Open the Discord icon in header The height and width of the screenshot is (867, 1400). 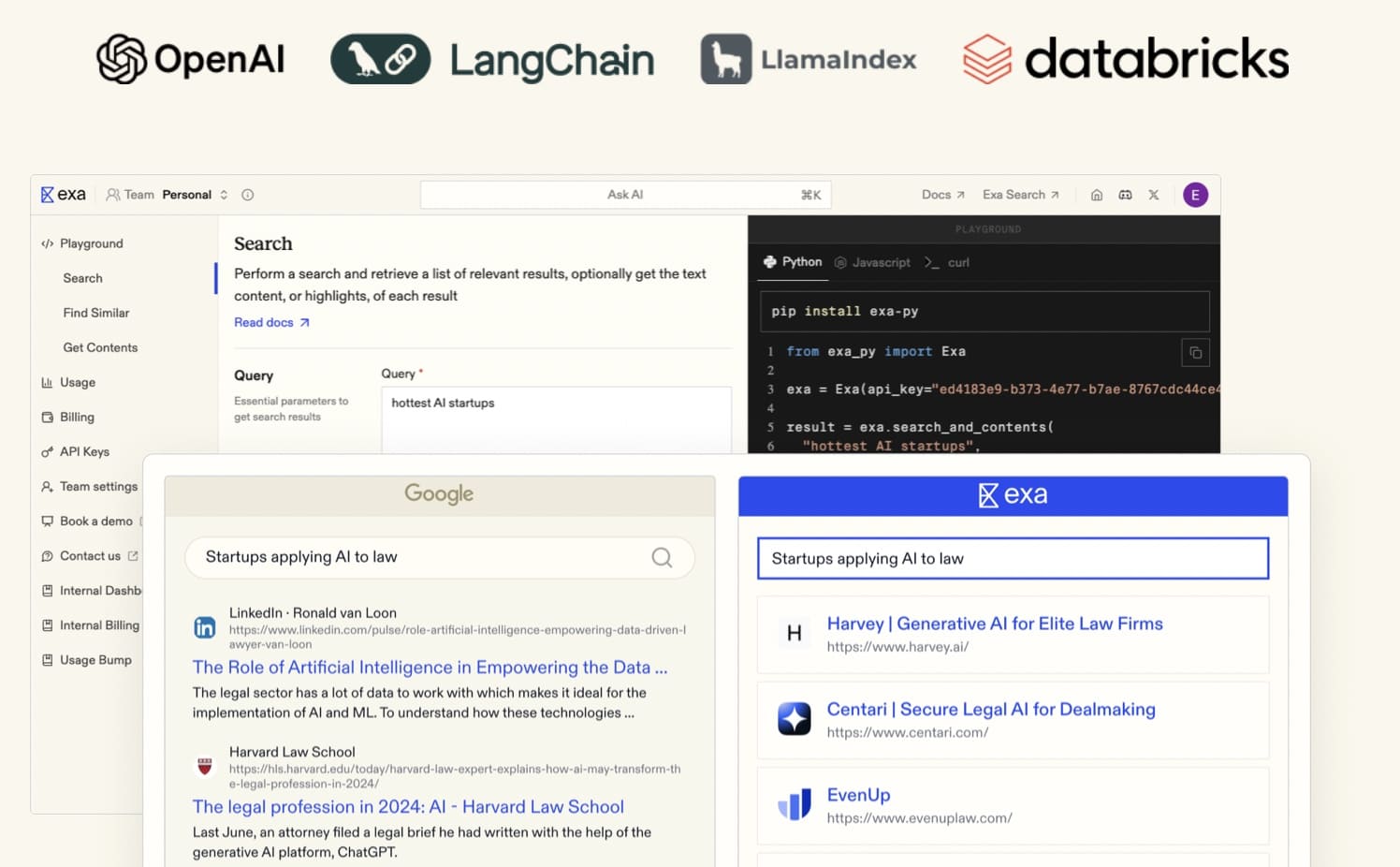pos(1125,195)
